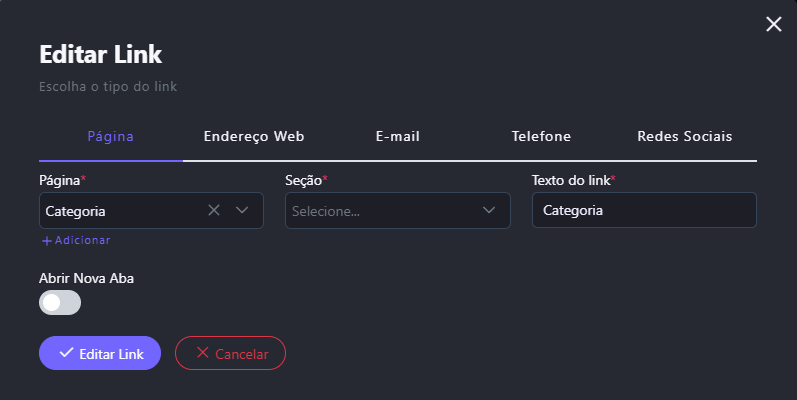
Task: Click the Abrir Nova Aba label
Action: click(x=86, y=278)
